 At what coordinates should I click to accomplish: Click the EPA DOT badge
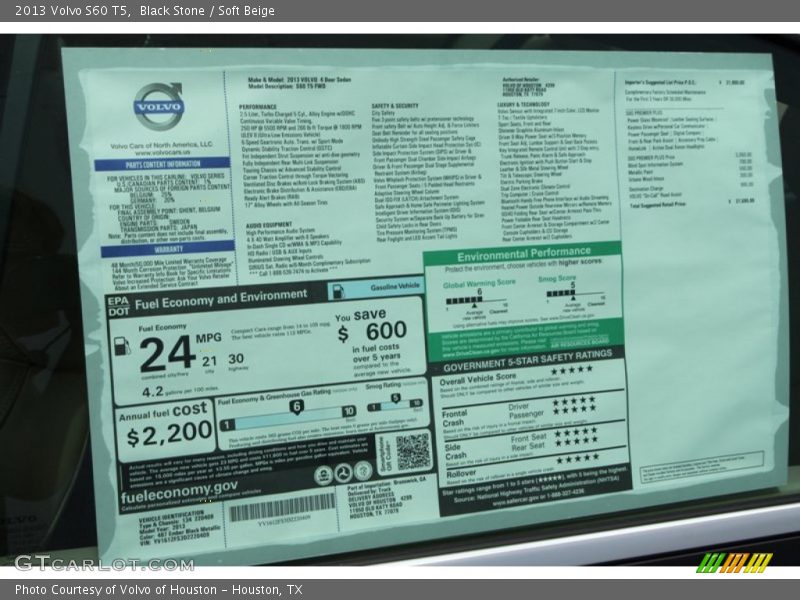pyautogui.click(x=118, y=306)
